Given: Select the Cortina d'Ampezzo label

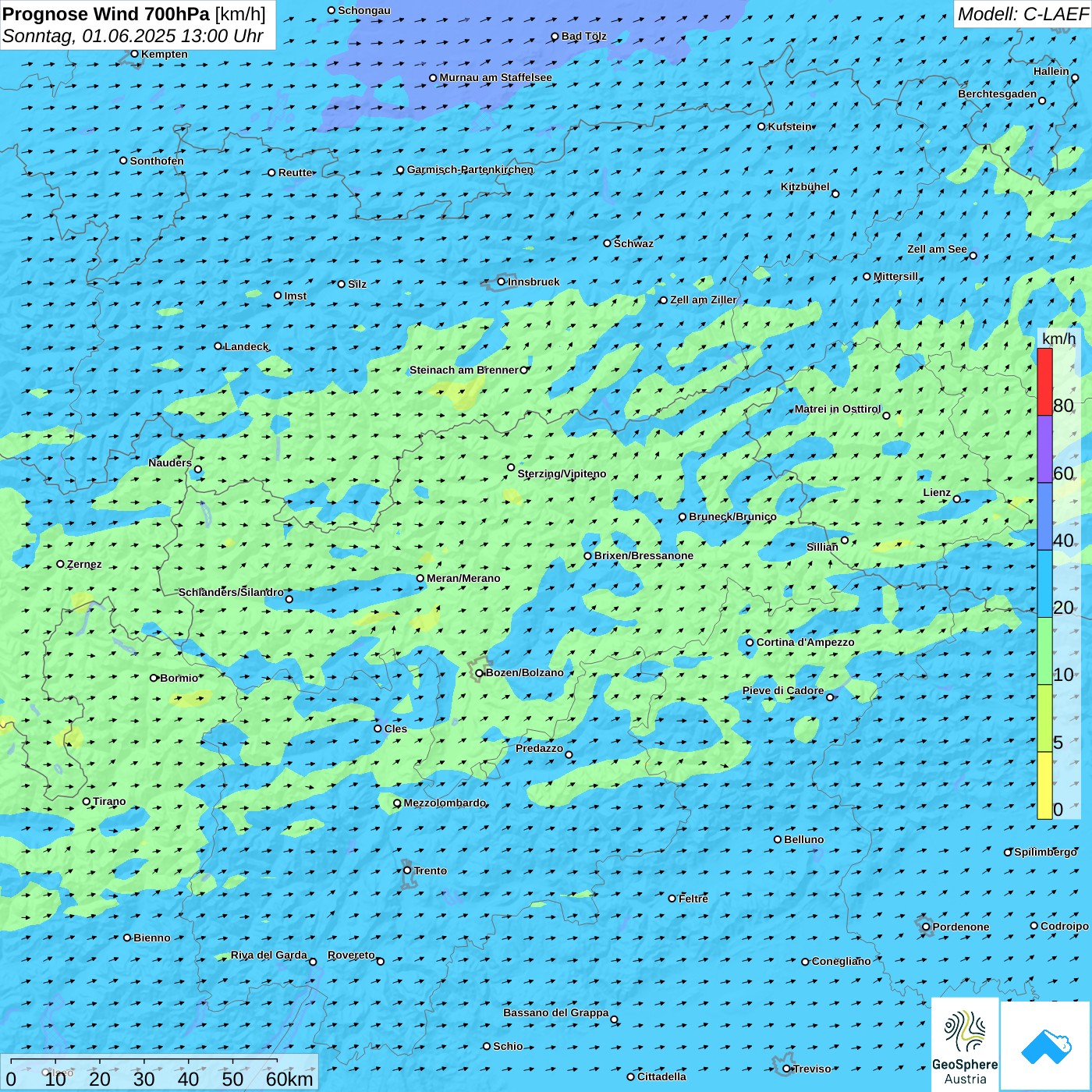Looking at the screenshot, I should (x=805, y=643).
